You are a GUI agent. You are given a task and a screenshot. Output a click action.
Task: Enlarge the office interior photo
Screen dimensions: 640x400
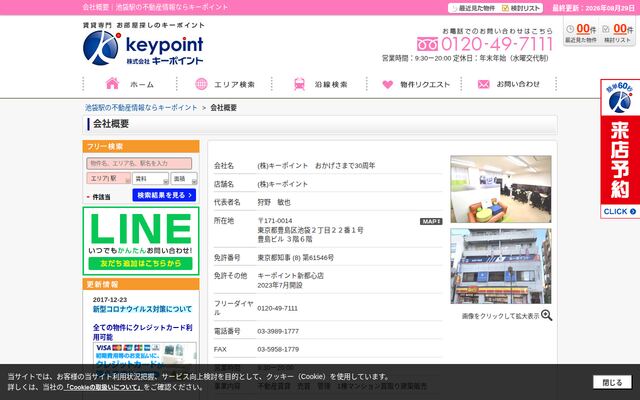pyautogui.click(x=501, y=189)
